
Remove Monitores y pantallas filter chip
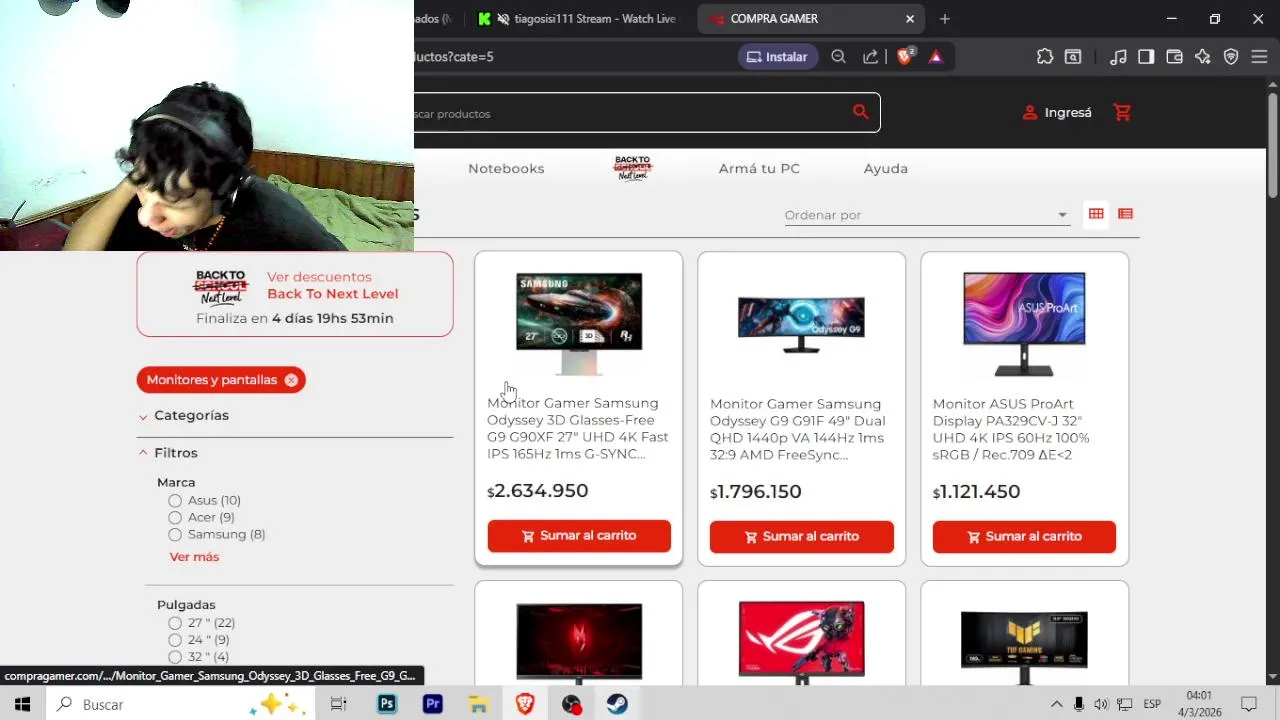click(x=291, y=380)
